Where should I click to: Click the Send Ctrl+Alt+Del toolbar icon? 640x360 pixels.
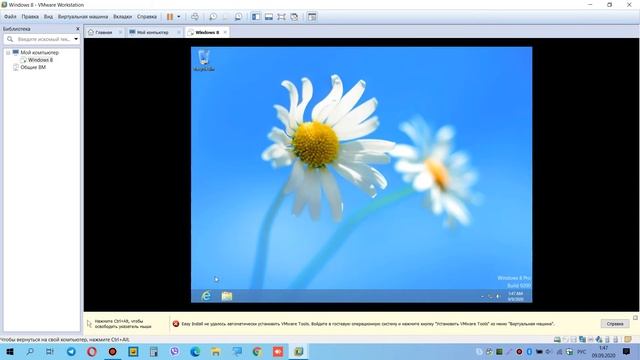point(195,17)
